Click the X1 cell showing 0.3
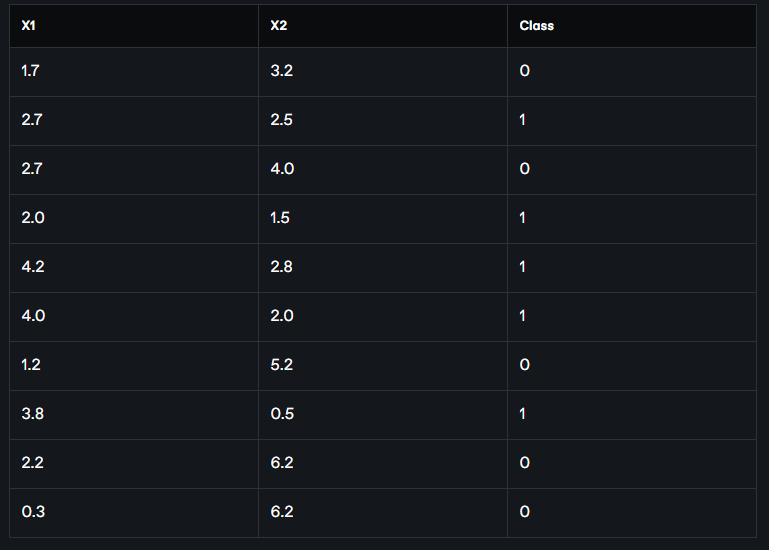 click(x=32, y=512)
